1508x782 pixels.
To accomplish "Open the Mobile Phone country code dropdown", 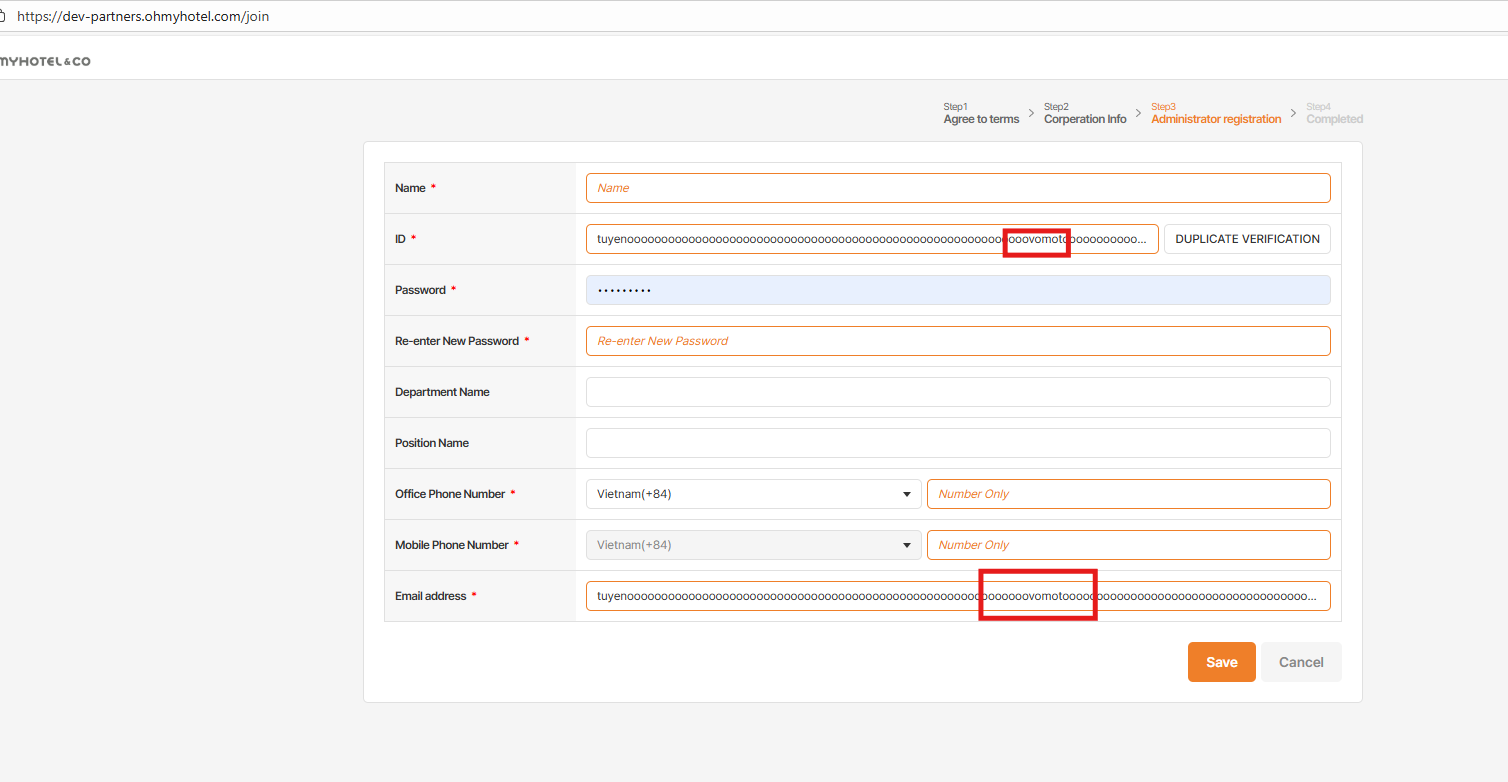I will pos(753,545).
